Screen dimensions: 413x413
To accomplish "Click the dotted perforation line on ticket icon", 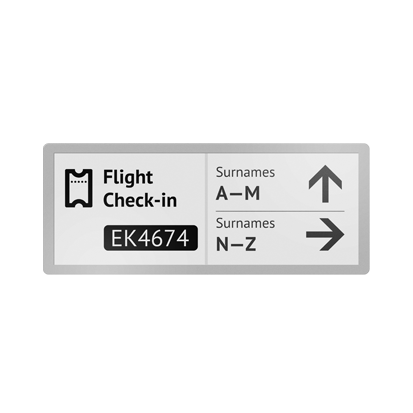I will pos(79,182).
